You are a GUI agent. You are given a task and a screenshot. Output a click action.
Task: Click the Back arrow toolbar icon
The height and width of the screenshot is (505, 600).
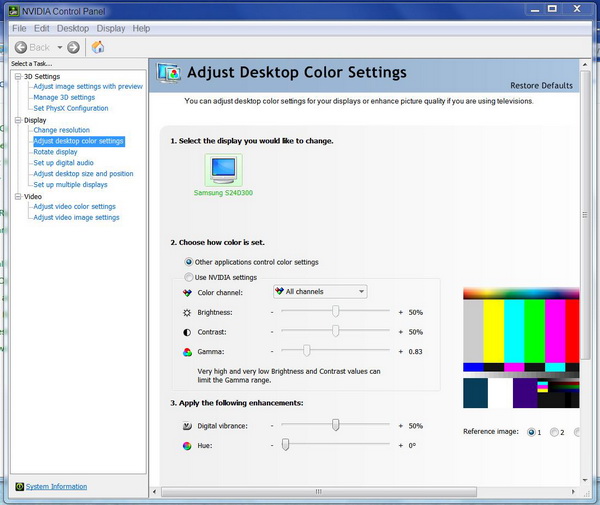(21, 47)
